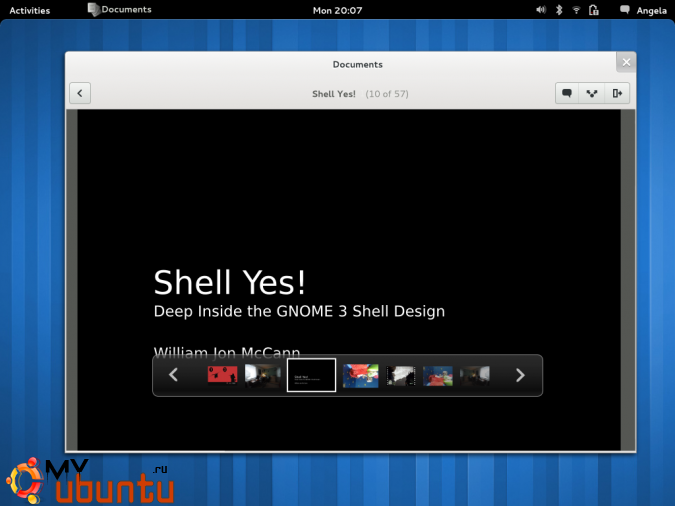Click the share icon in the toolbar

click(x=592, y=93)
